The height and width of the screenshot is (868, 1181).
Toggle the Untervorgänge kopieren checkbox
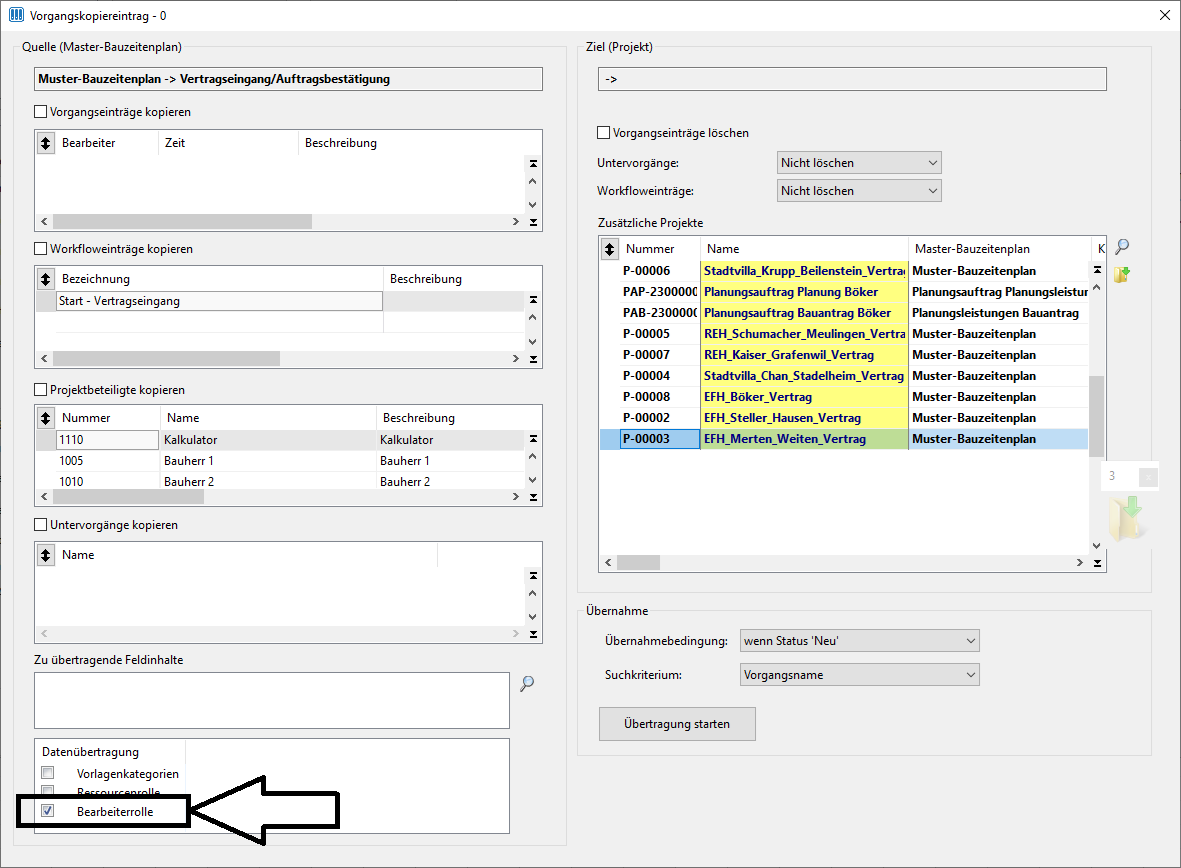pyautogui.click(x=41, y=524)
